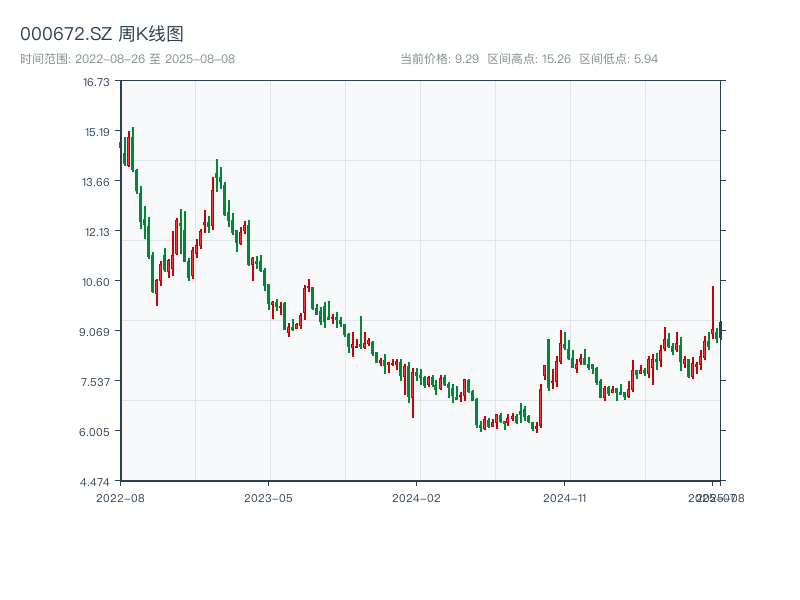The height and width of the screenshot is (600, 800).
Task: Select the 2023-05 x-axis date label
Action: [x=268, y=497]
